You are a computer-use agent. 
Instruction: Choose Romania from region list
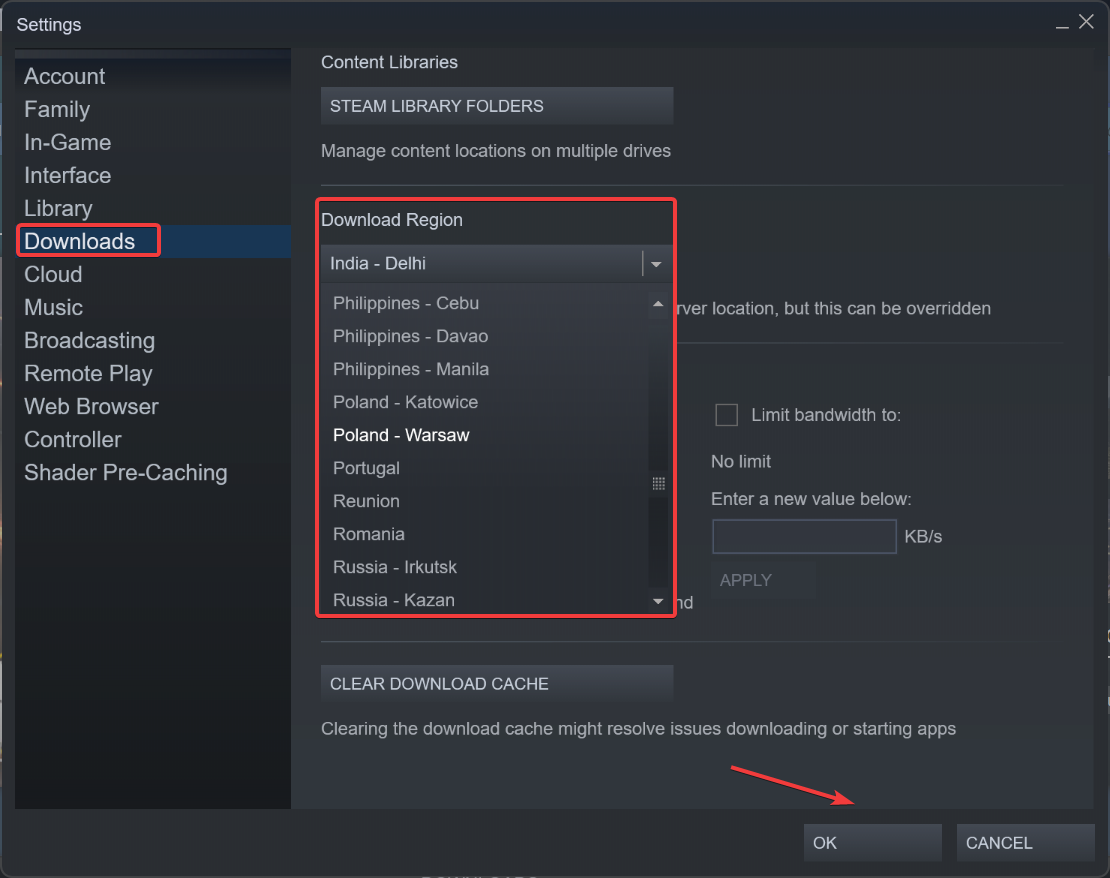click(485, 534)
